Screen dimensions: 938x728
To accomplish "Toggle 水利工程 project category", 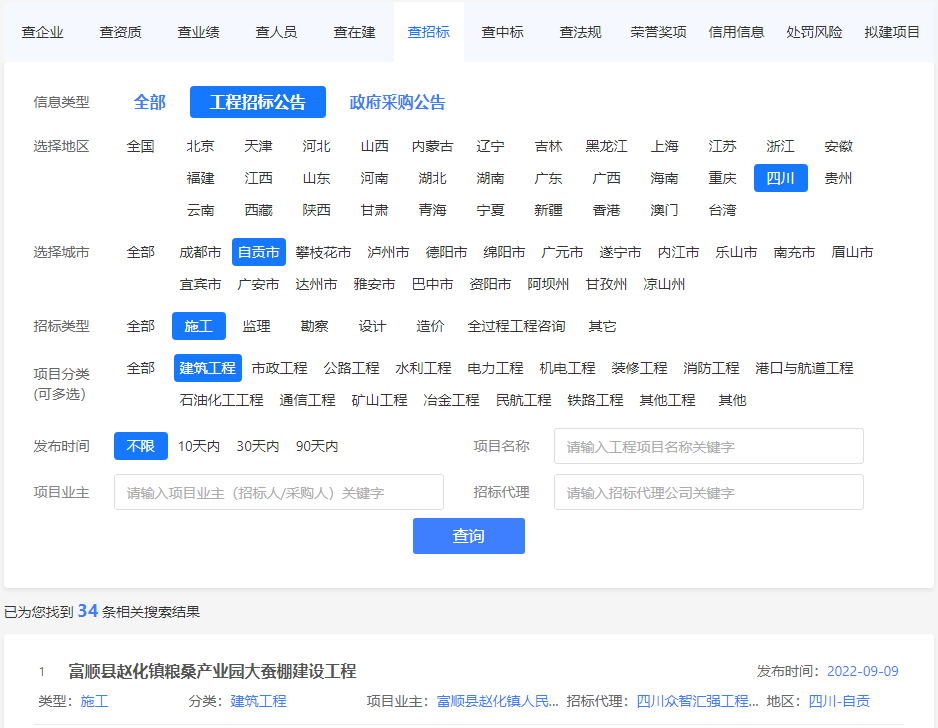I will click(424, 368).
